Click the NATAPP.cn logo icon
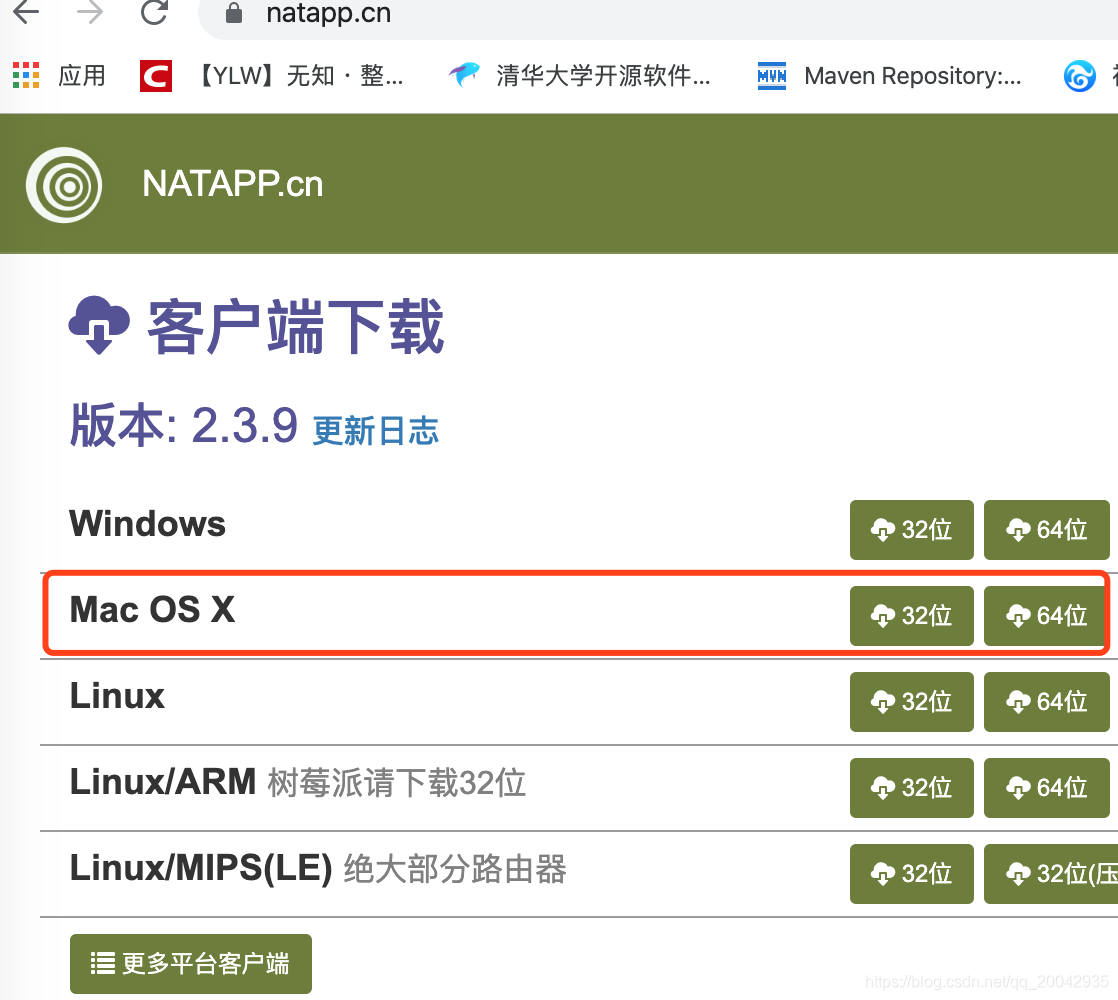 click(x=63, y=185)
